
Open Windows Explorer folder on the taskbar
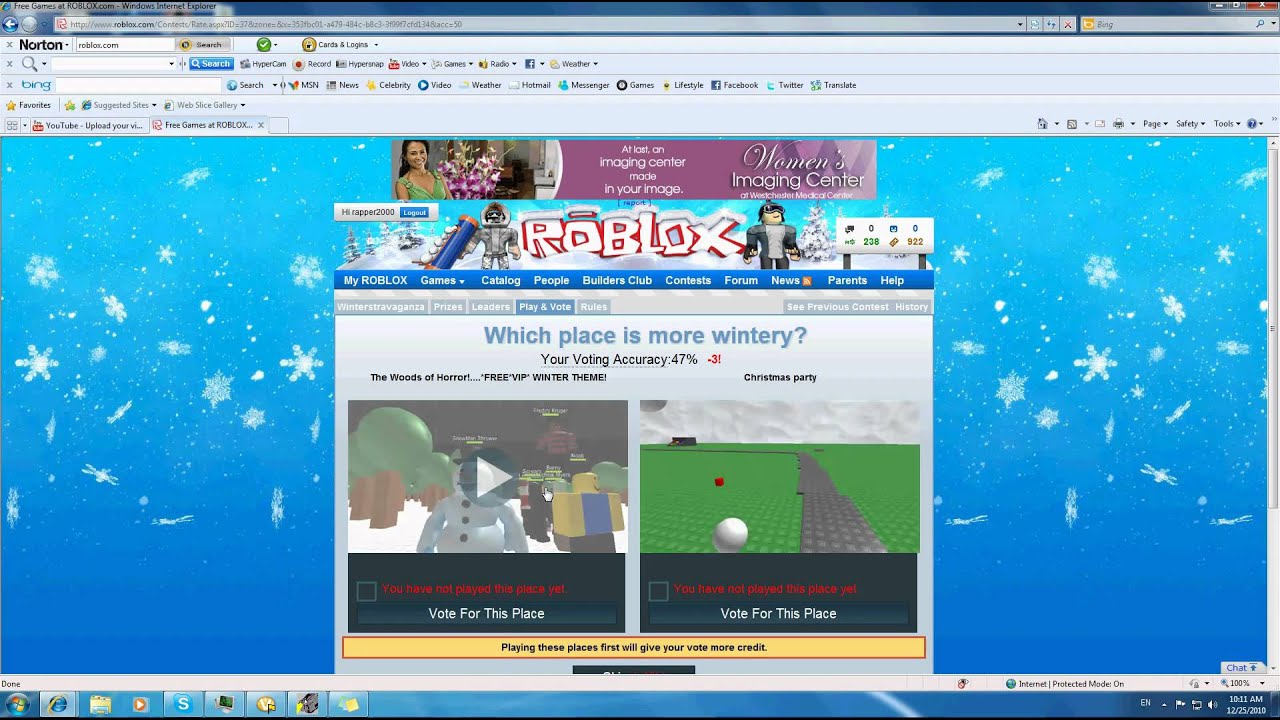[x=100, y=705]
